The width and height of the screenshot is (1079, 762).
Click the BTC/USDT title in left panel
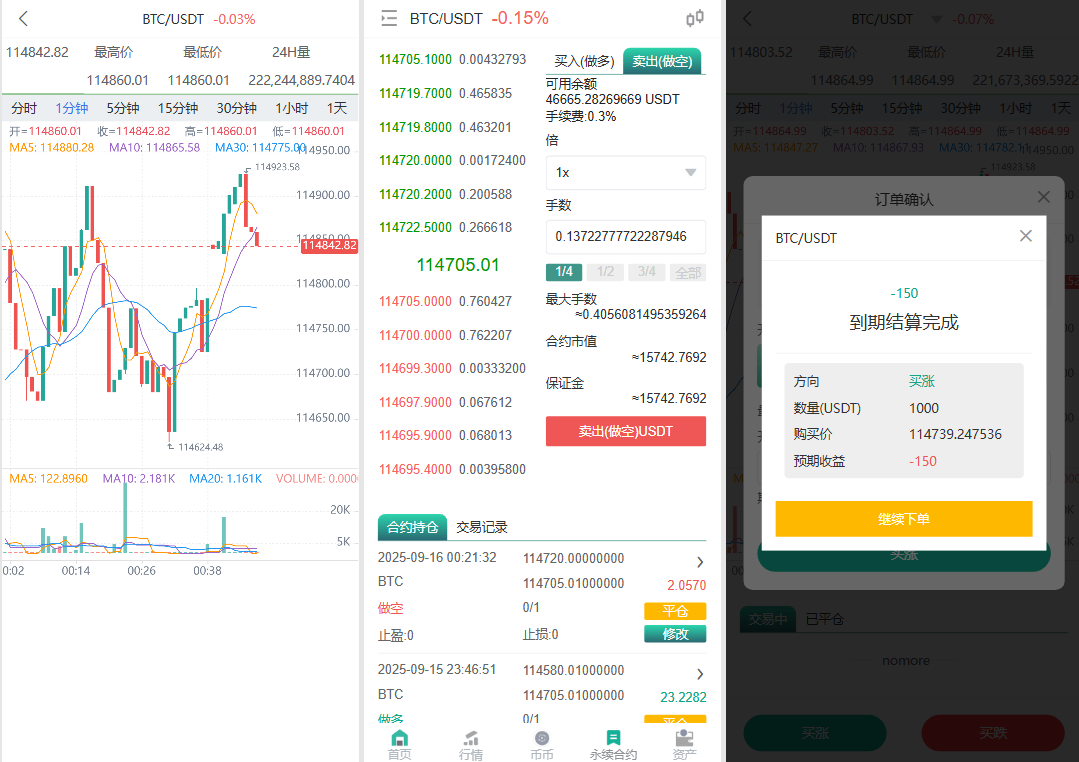[173, 19]
